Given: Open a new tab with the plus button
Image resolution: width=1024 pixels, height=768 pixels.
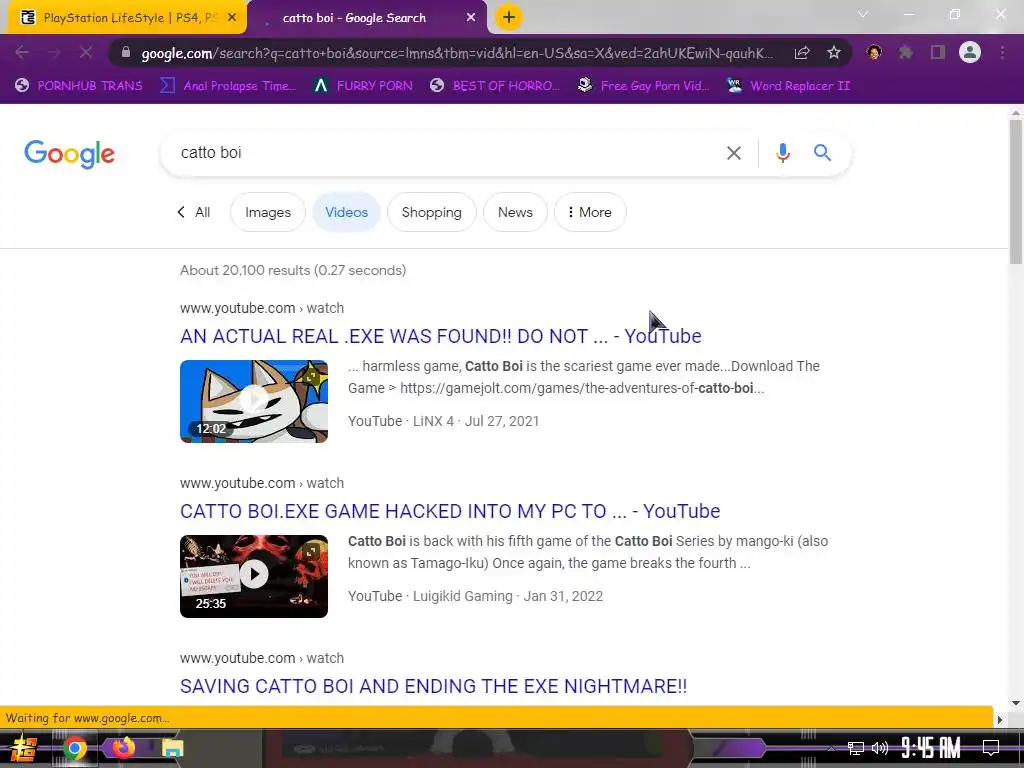Looking at the screenshot, I should (509, 17).
